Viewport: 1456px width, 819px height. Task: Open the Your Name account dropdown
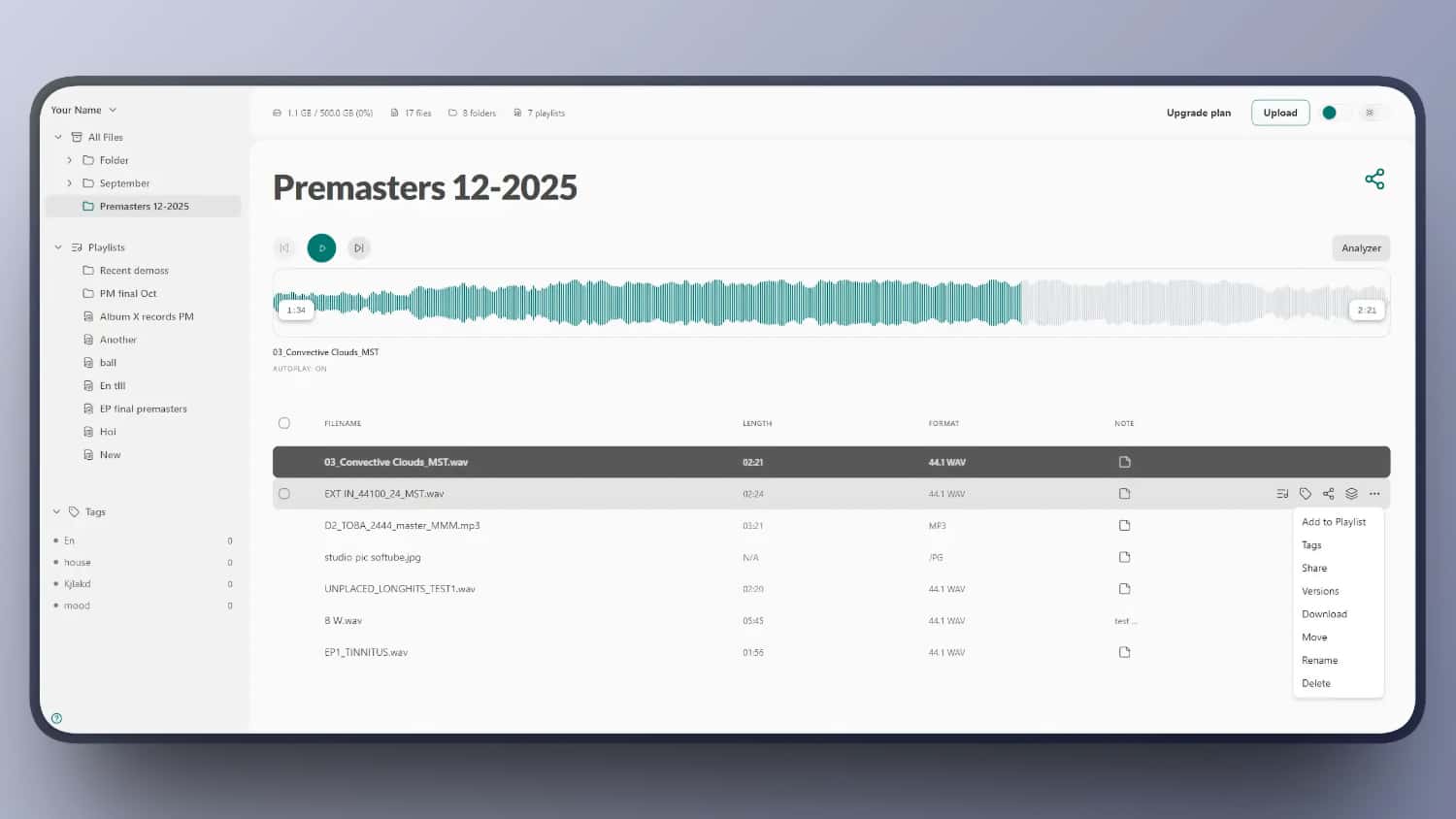point(83,111)
